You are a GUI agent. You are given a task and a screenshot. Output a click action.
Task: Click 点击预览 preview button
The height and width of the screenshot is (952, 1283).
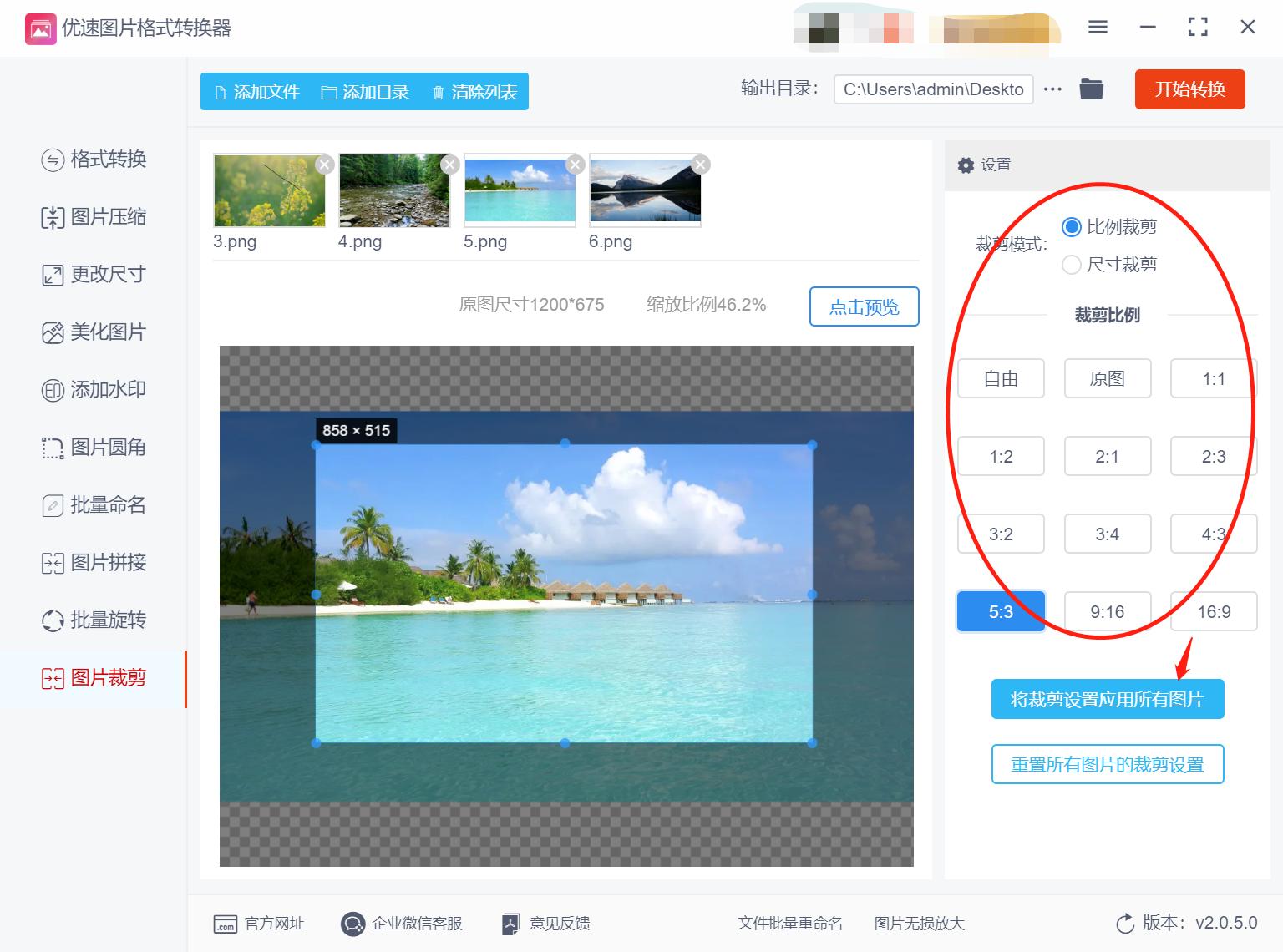[x=865, y=306]
